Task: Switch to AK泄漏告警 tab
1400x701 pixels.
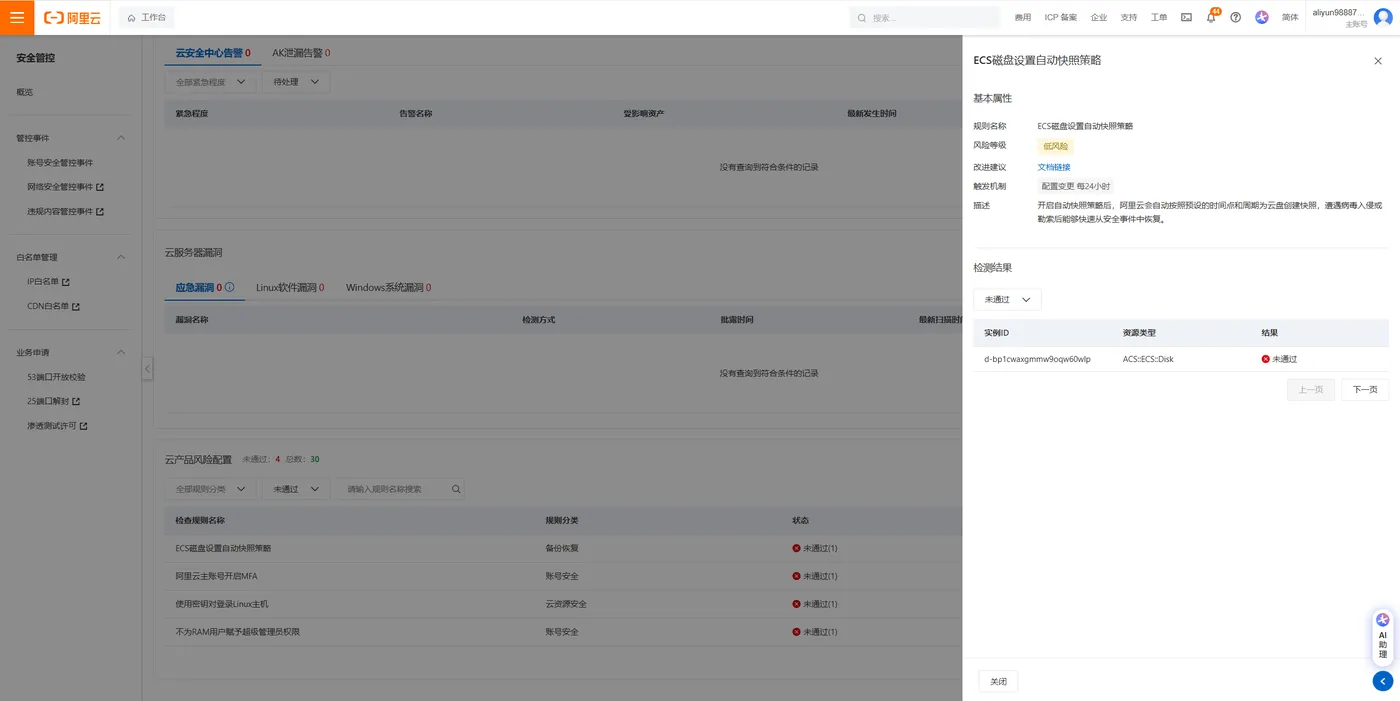Action: (301, 53)
